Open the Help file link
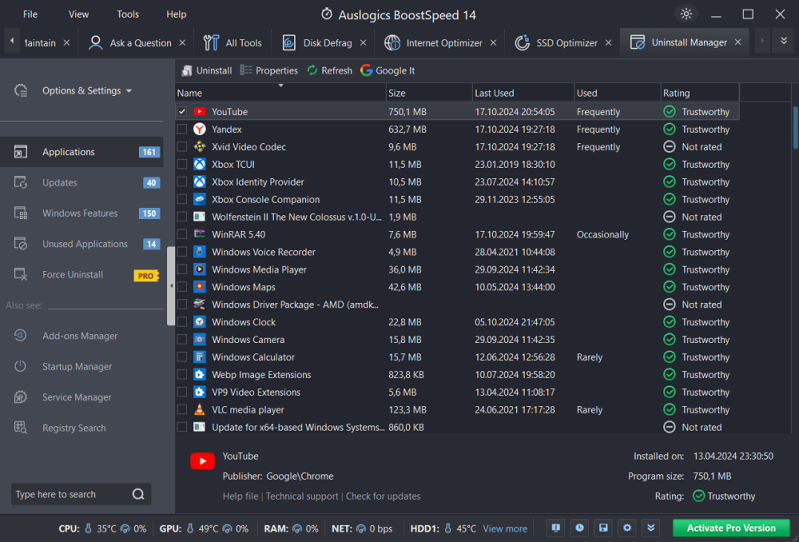 (x=240, y=496)
